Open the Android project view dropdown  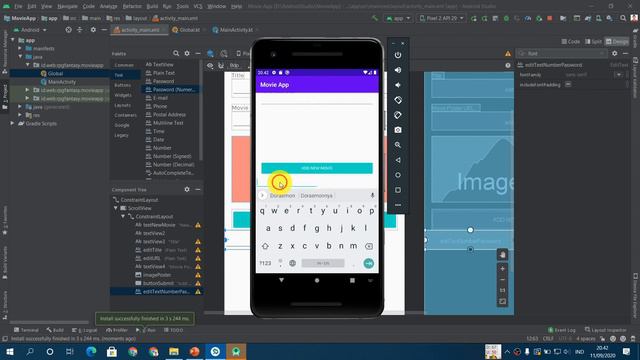pos(30,30)
